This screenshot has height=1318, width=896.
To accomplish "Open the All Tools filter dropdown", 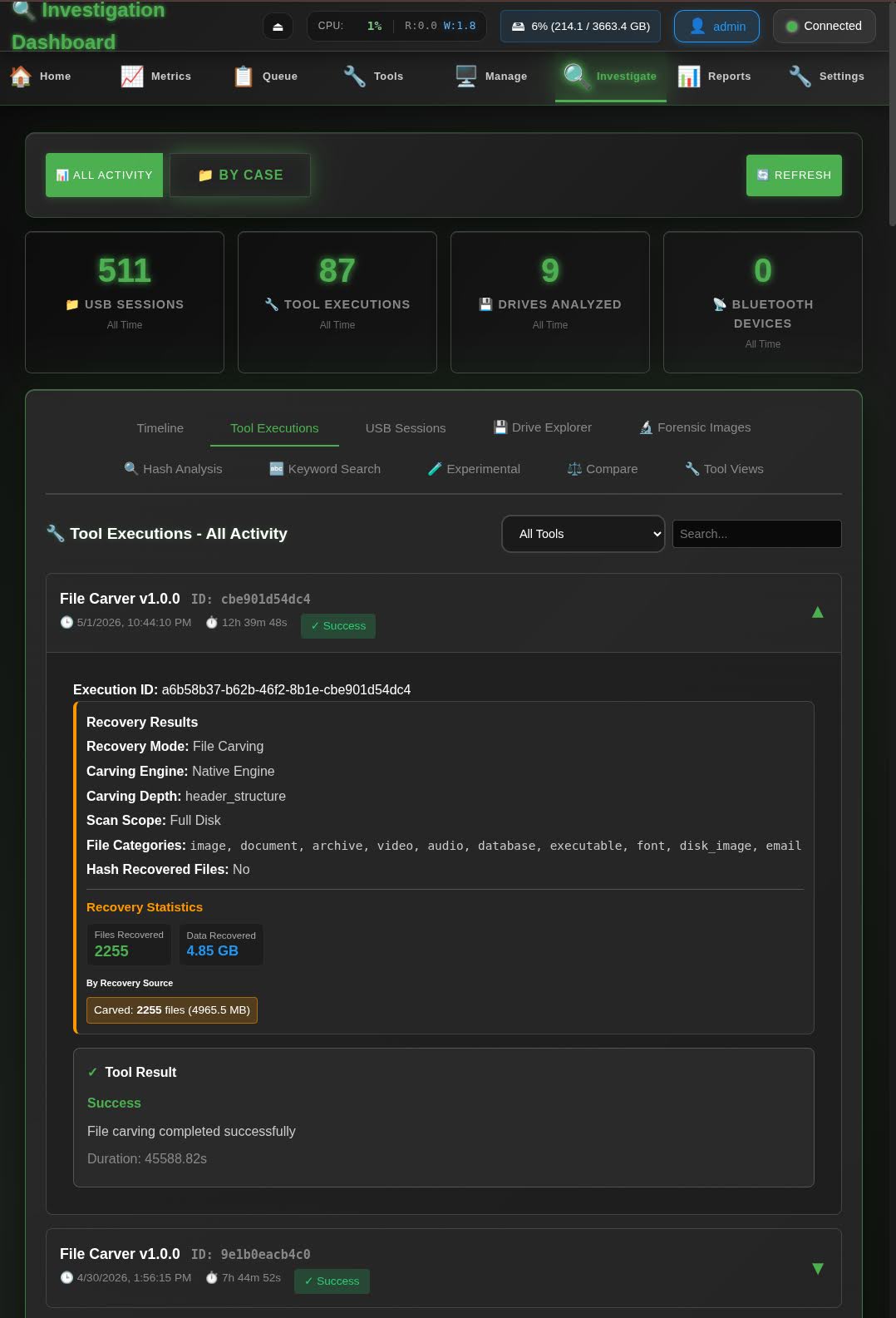I will [583, 534].
